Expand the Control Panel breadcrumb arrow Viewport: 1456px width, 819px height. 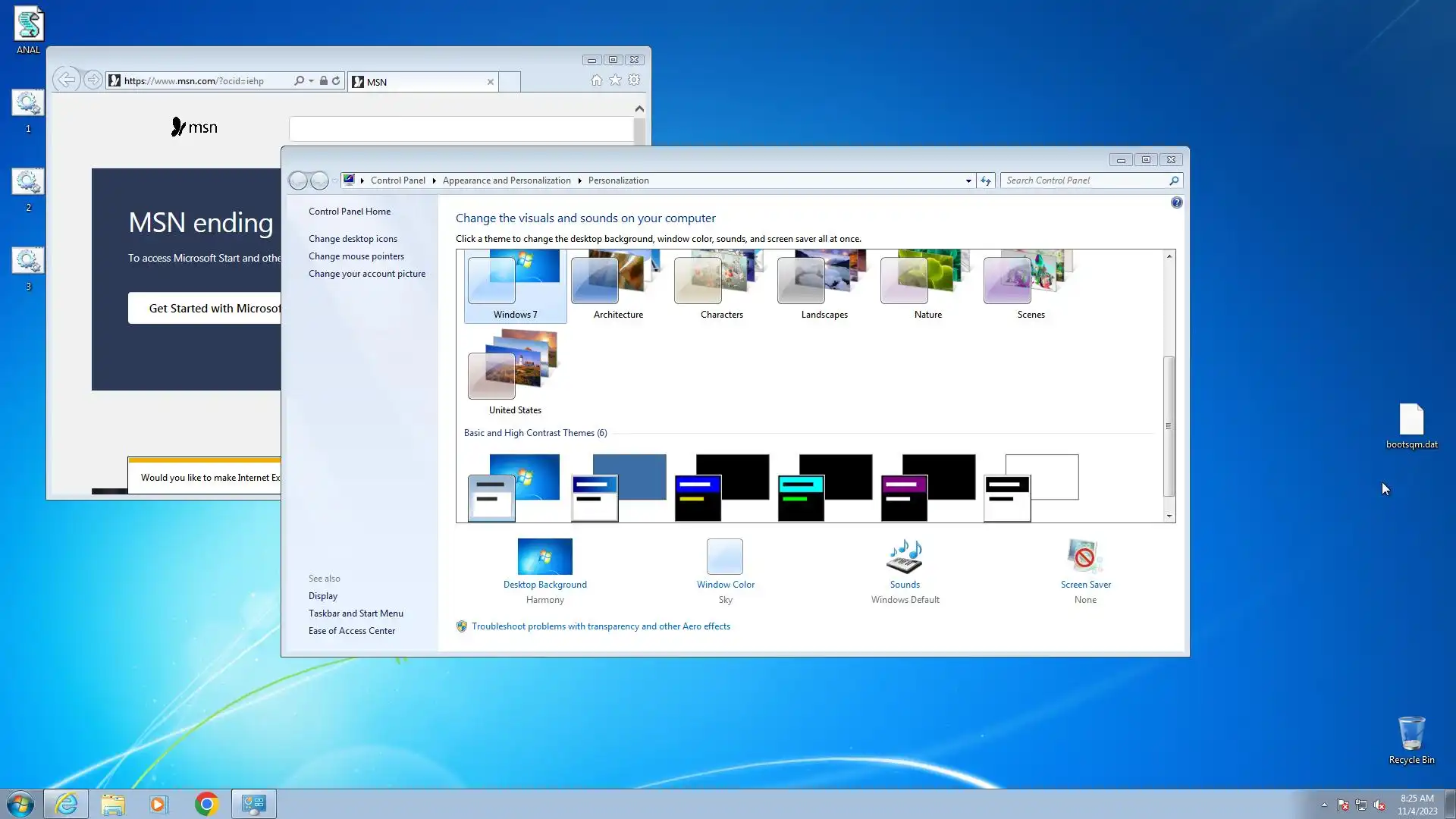(x=434, y=180)
